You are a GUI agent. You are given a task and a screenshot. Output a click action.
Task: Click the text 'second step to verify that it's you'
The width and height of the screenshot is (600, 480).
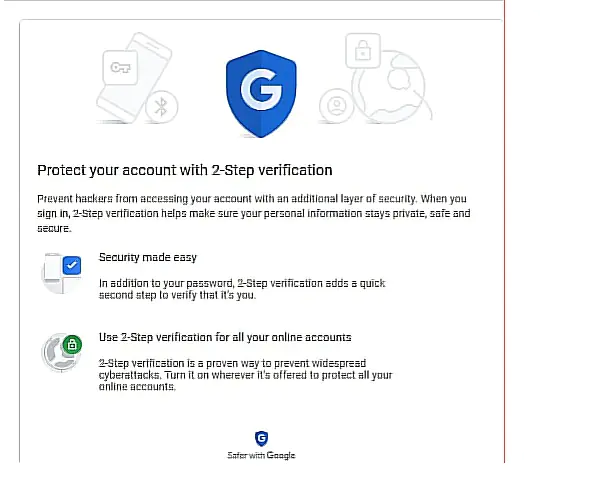[176, 296]
